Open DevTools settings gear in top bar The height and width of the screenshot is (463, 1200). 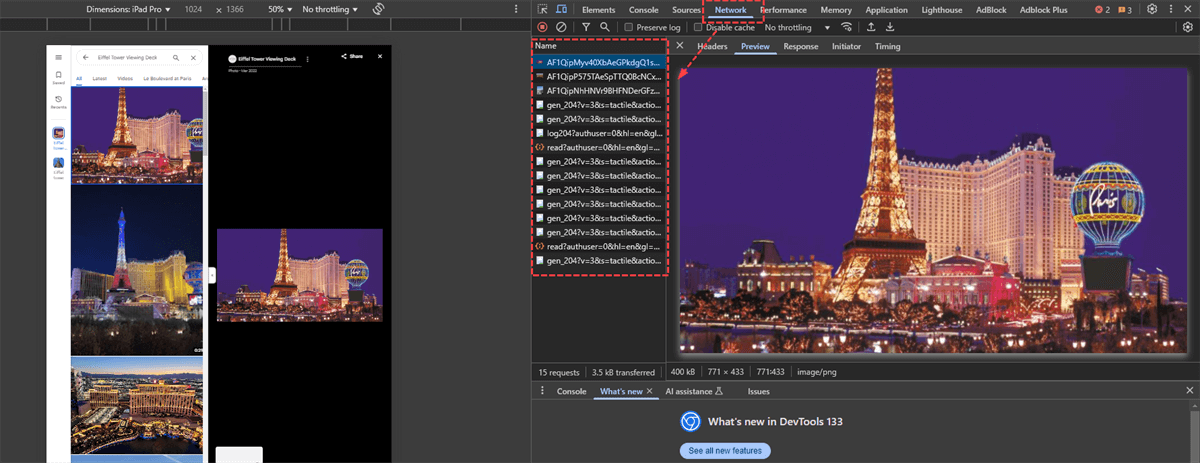1152,9
